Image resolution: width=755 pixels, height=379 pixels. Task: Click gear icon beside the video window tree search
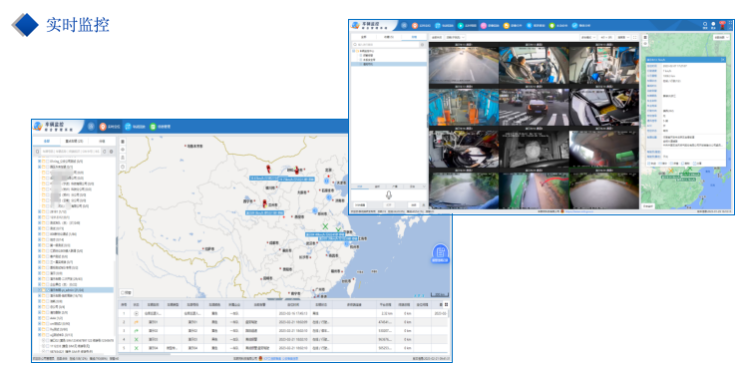click(422, 45)
